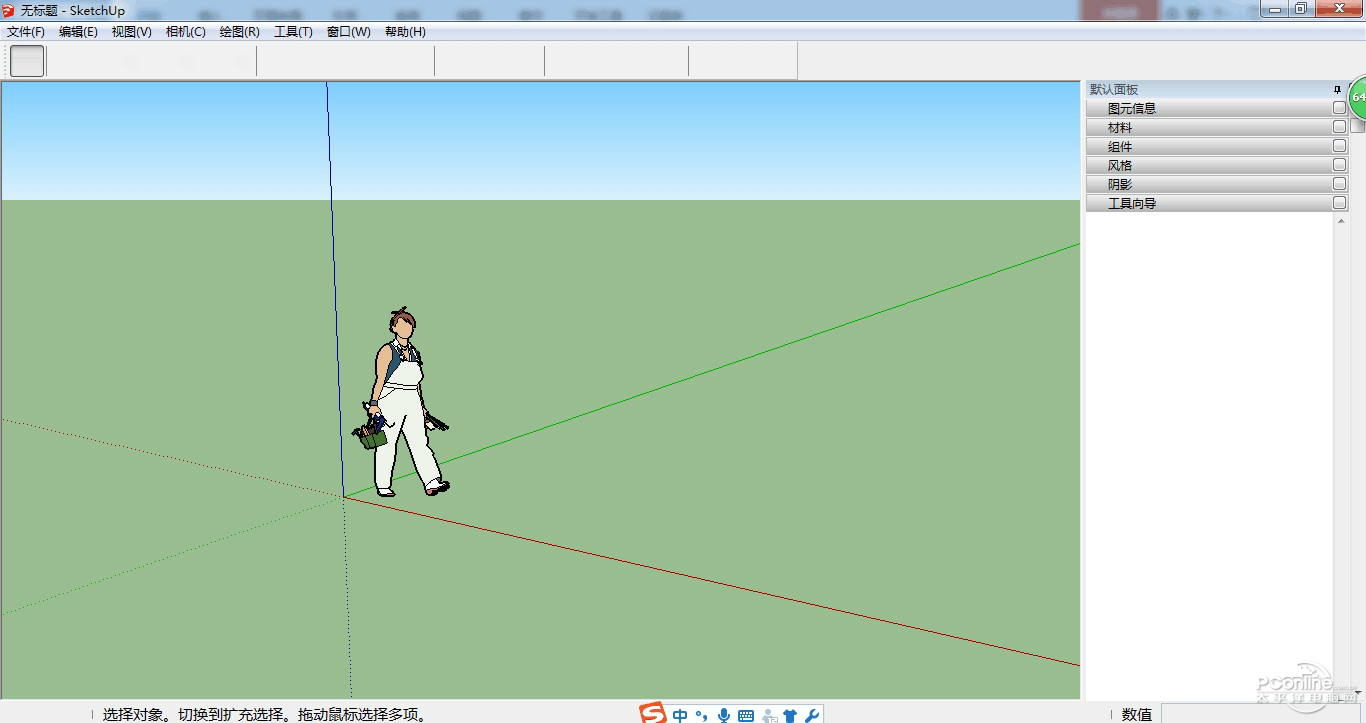Open the 帮助(H) menu

(405, 32)
